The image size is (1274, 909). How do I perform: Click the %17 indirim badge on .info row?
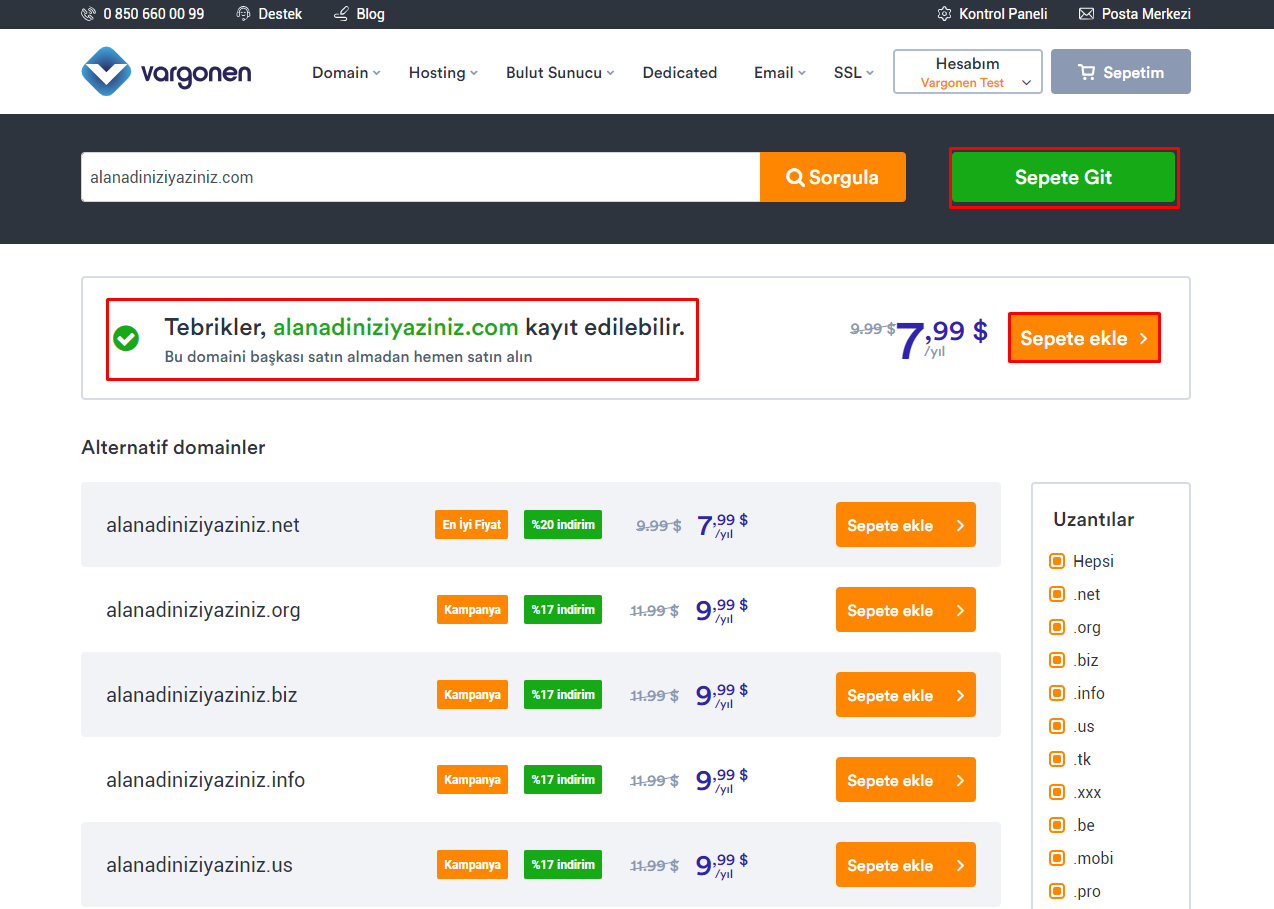click(x=563, y=780)
